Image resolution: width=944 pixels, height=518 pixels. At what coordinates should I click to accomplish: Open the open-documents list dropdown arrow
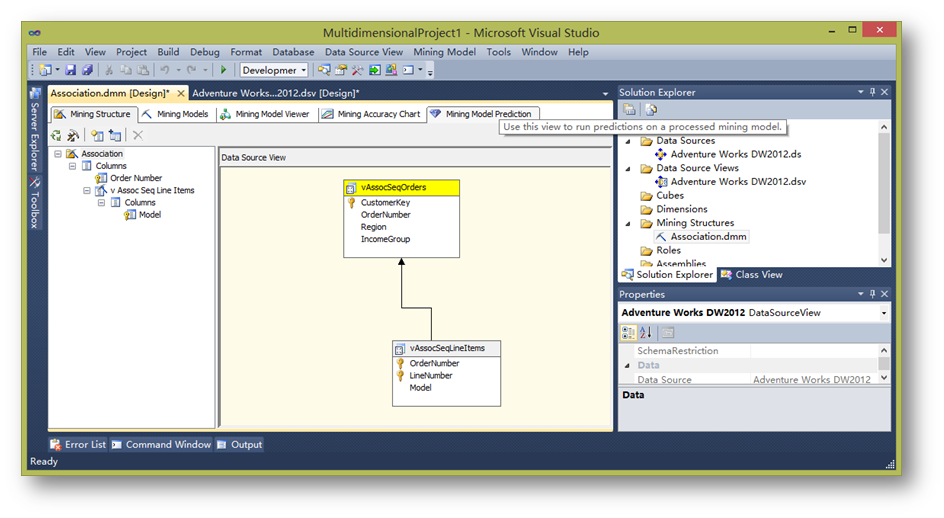605,94
